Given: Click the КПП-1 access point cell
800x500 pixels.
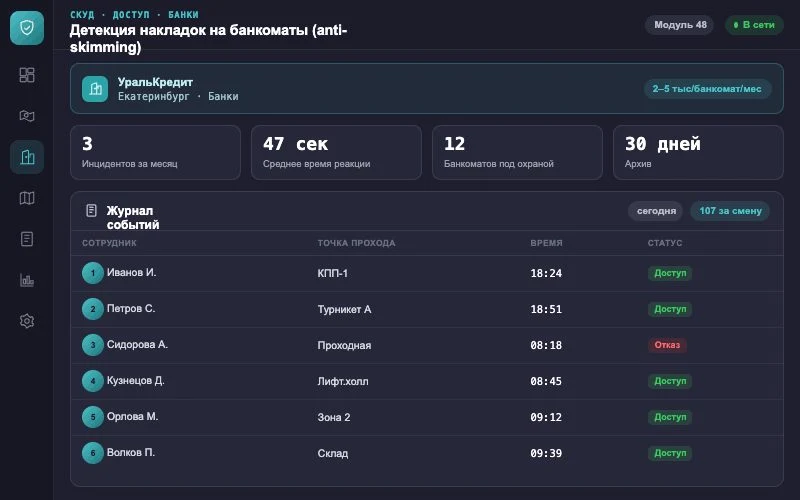Looking at the screenshot, I should tap(333, 273).
